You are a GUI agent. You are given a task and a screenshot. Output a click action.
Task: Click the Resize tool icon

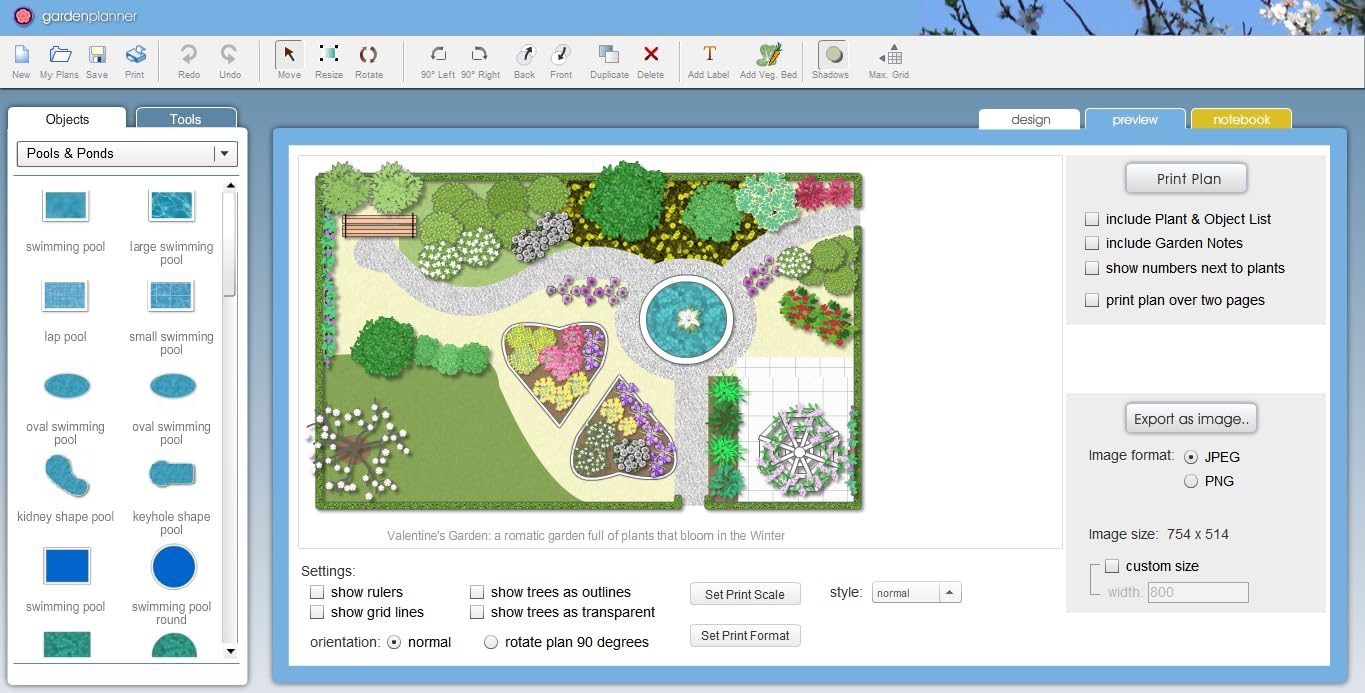pyautogui.click(x=328, y=56)
